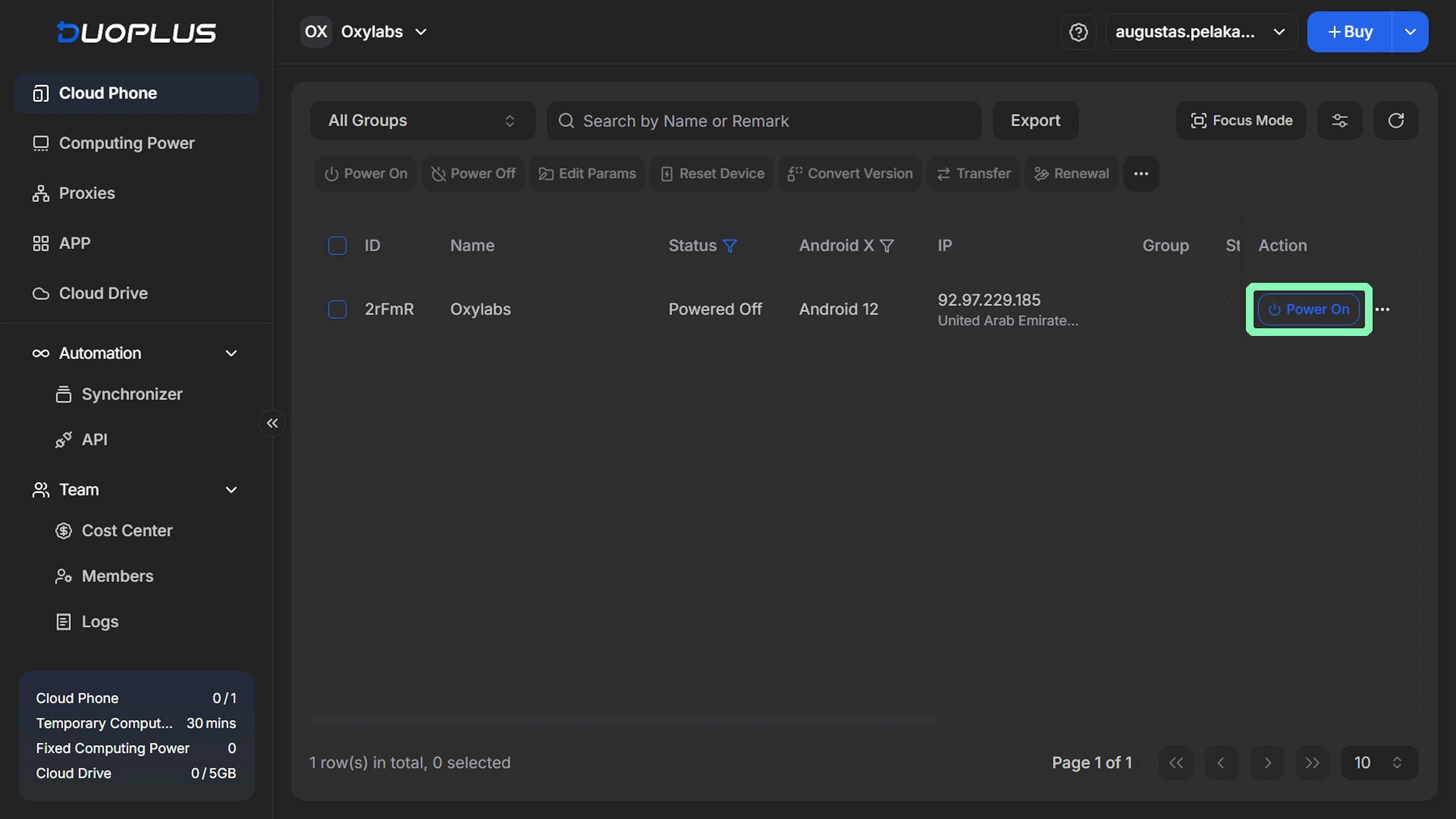
Task: Click the Powered Off status cell
Action: point(715,309)
